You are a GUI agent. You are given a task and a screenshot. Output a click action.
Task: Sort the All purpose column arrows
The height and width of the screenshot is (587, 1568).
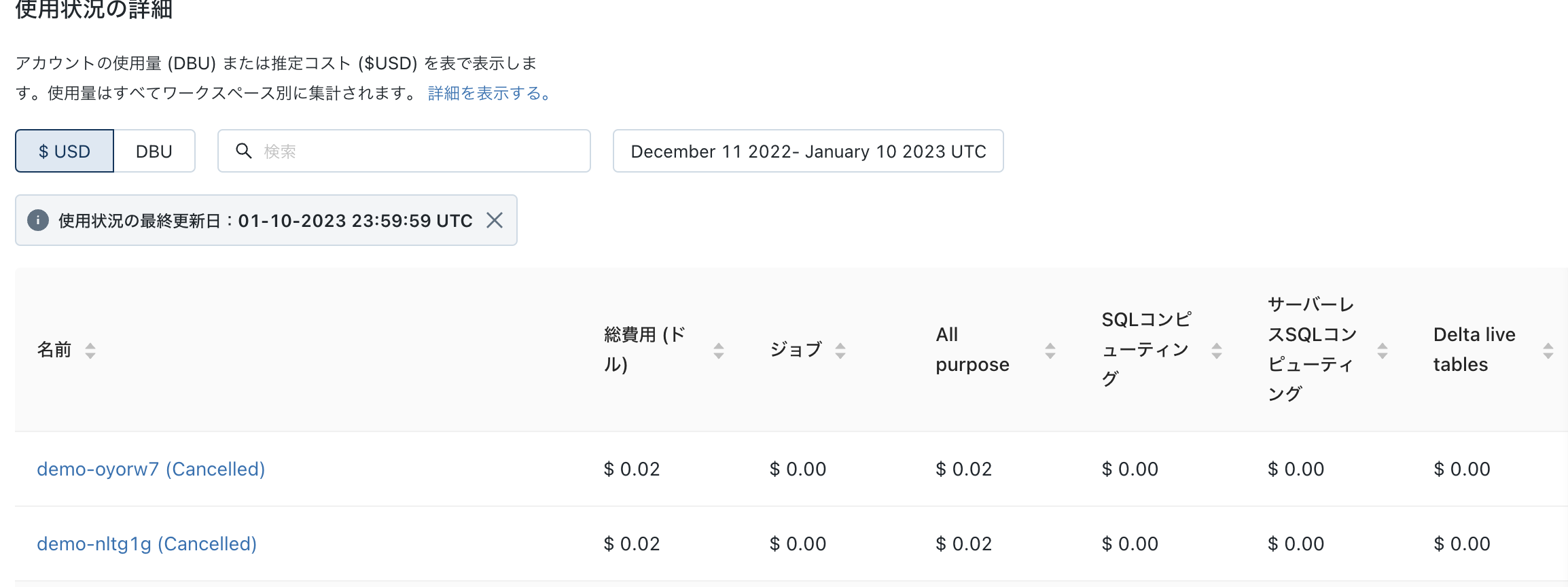tap(1051, 350)
